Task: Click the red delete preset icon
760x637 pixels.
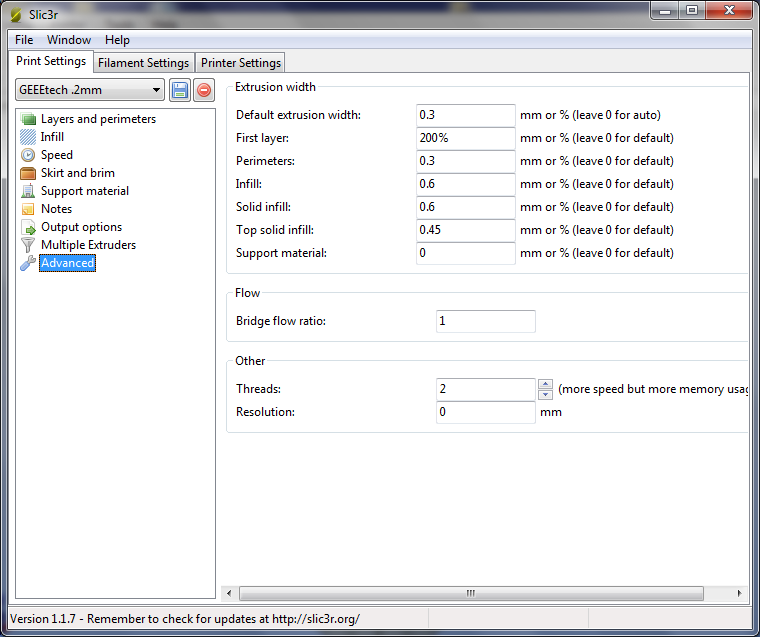Action: click(x=203, y=90)
